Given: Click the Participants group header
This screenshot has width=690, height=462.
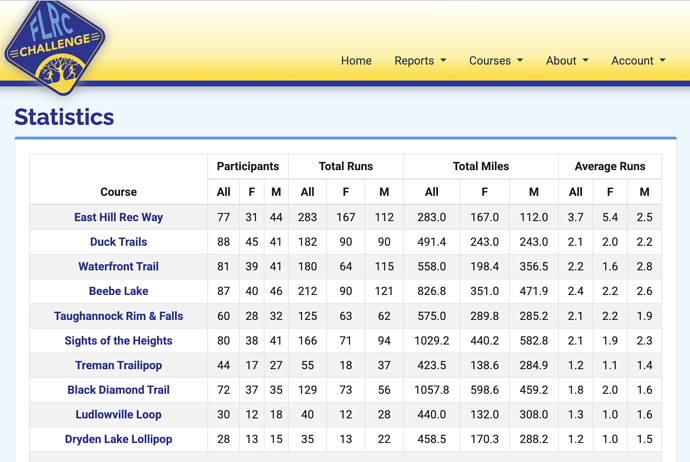Looking at the screenshot, I should pyautogui.click(x=248, y=166).
